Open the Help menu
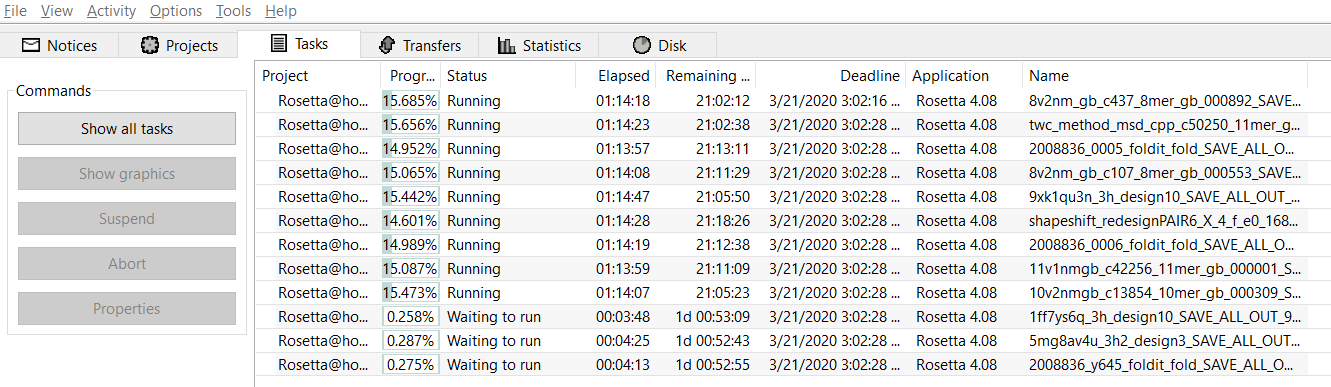 point(281,11)
